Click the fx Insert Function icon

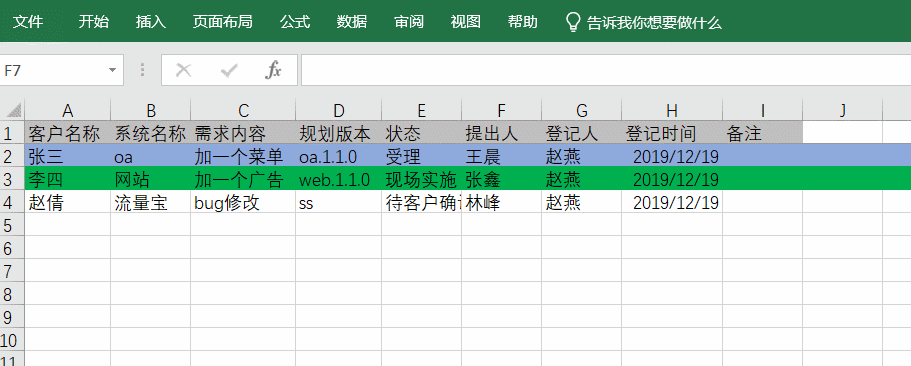pos(273,70)
